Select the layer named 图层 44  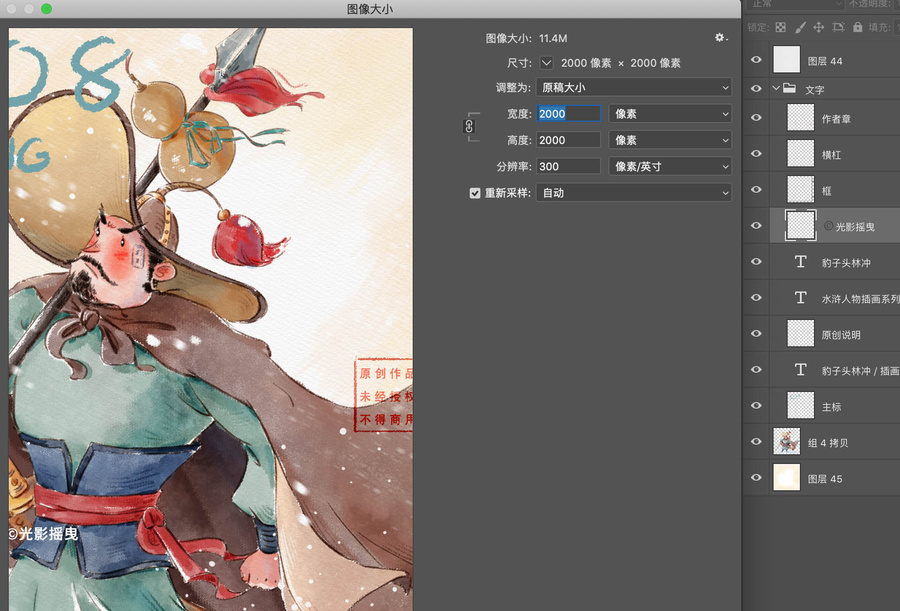[825, 61]
